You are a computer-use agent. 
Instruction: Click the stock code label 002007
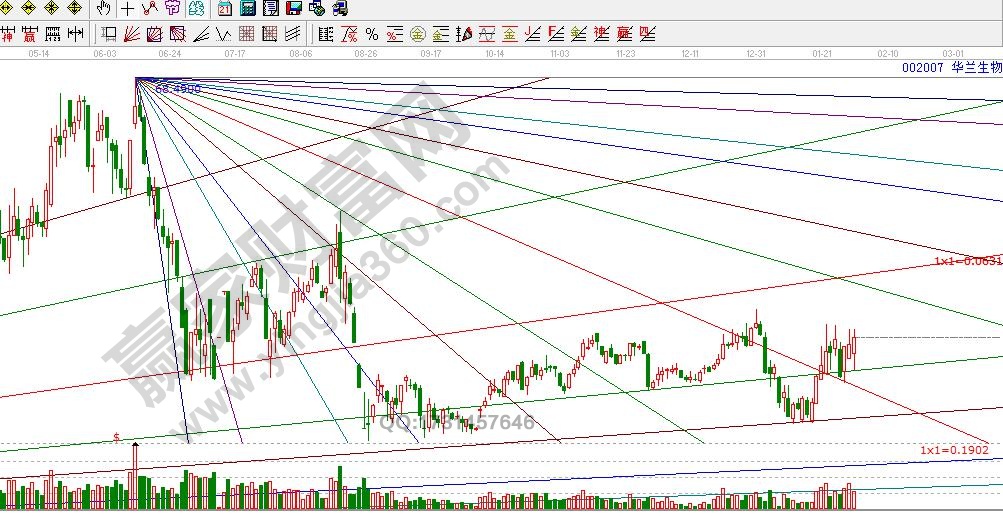pyautogui.click(x=920, y=67)
